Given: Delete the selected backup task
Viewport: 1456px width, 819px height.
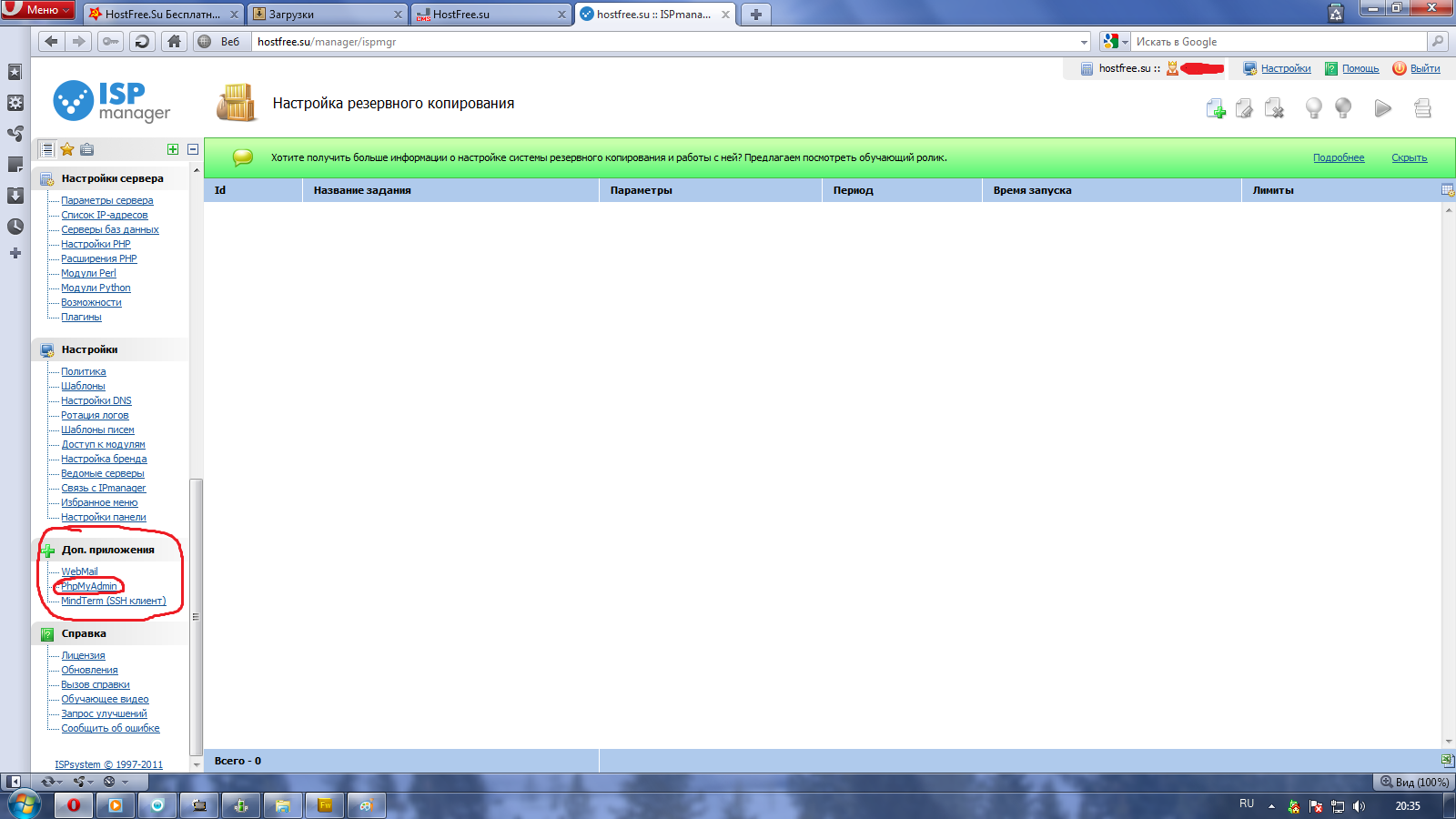Looking at the screenshot, I should (x=1274, y=109).
